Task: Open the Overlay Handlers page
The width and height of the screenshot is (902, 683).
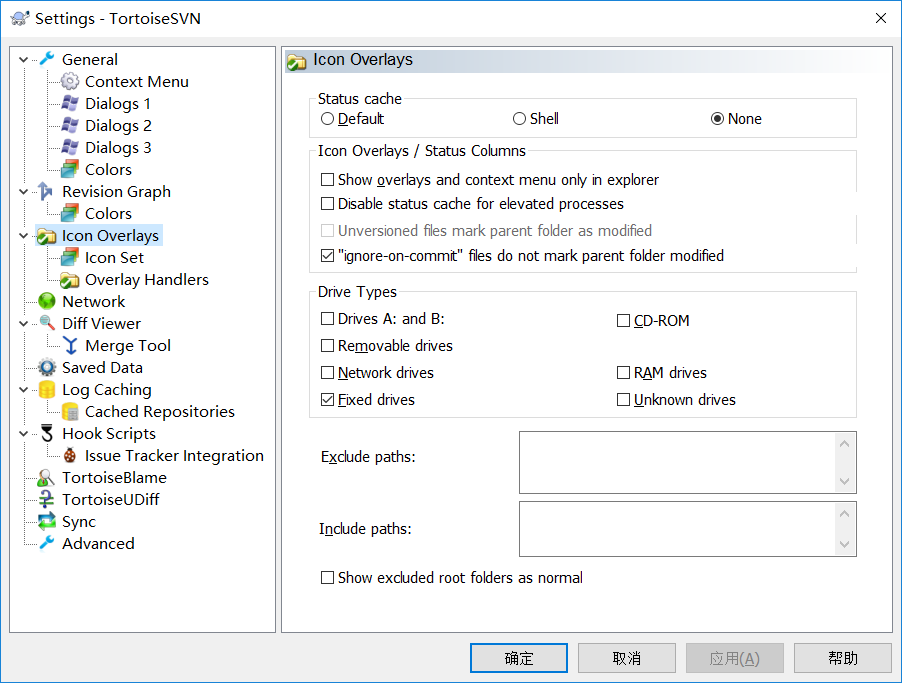Action: click(x=147, y=280)
